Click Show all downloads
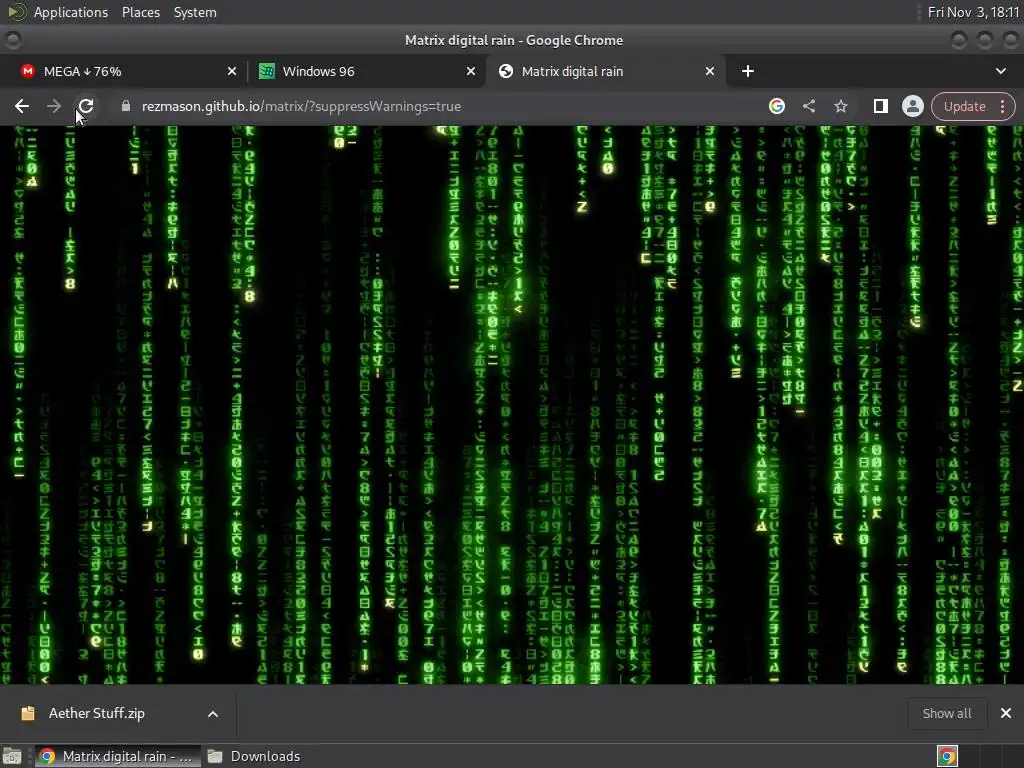The height and width of the screenshot is (768, 1024). pyautogui.click(x=946, y=713)
